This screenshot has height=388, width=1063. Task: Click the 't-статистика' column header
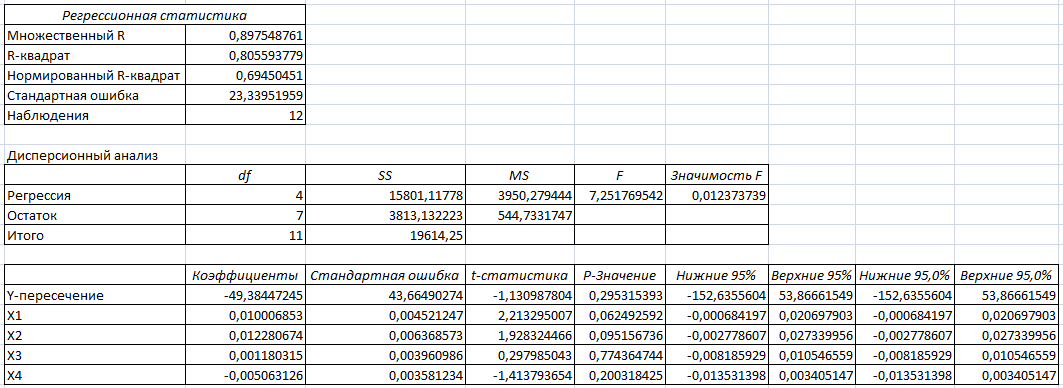(x=519, y=275)
